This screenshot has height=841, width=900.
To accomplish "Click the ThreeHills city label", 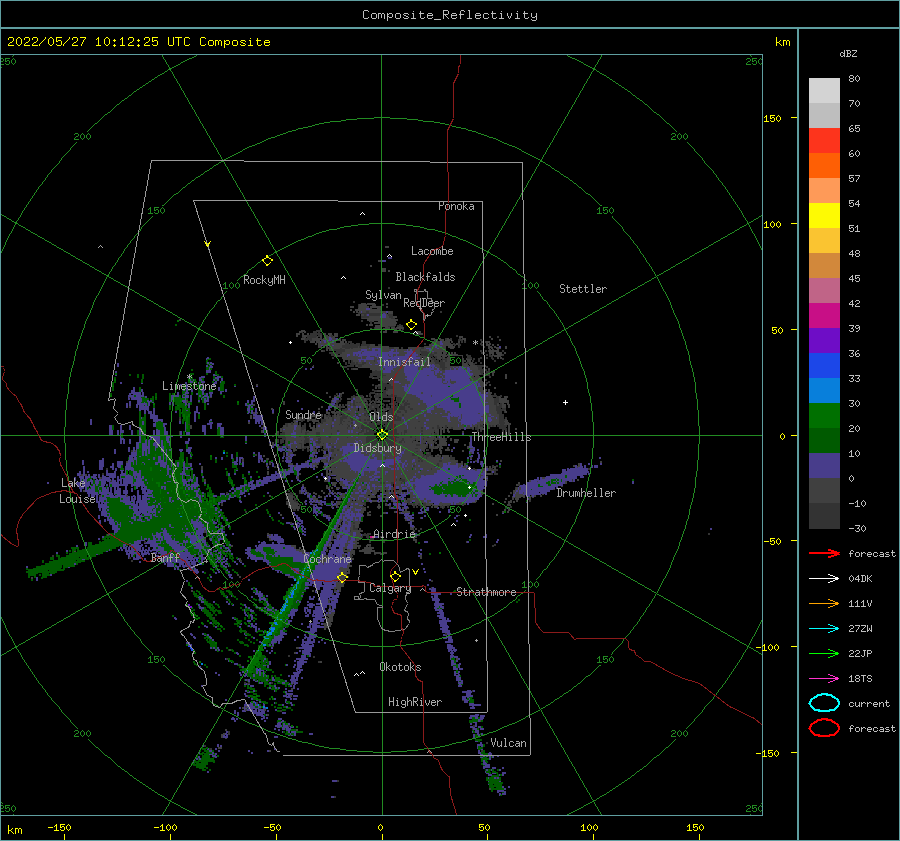I will tap(502, 437).
